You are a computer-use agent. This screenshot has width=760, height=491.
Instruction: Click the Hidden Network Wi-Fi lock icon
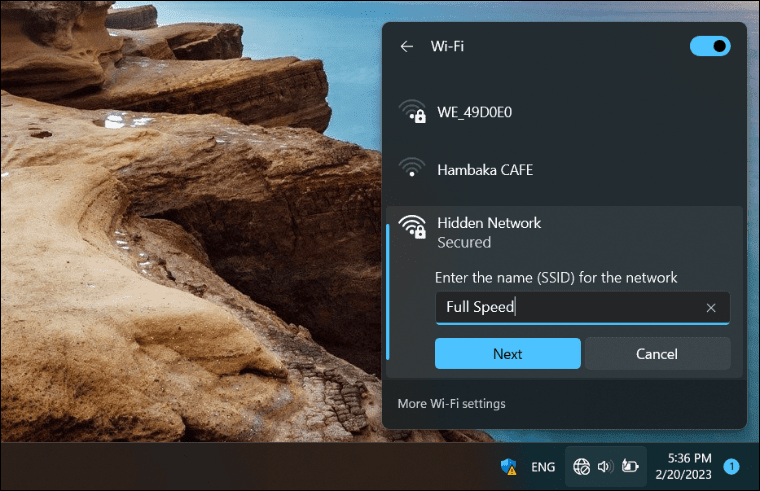point(412,227)
